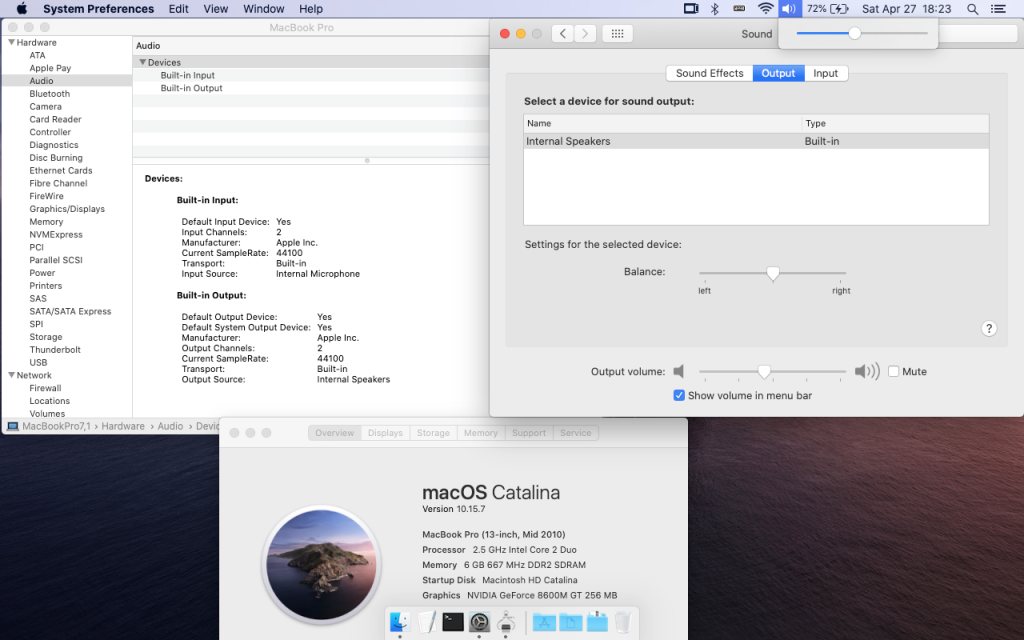Click the back arrow in the Sound window

562,32
